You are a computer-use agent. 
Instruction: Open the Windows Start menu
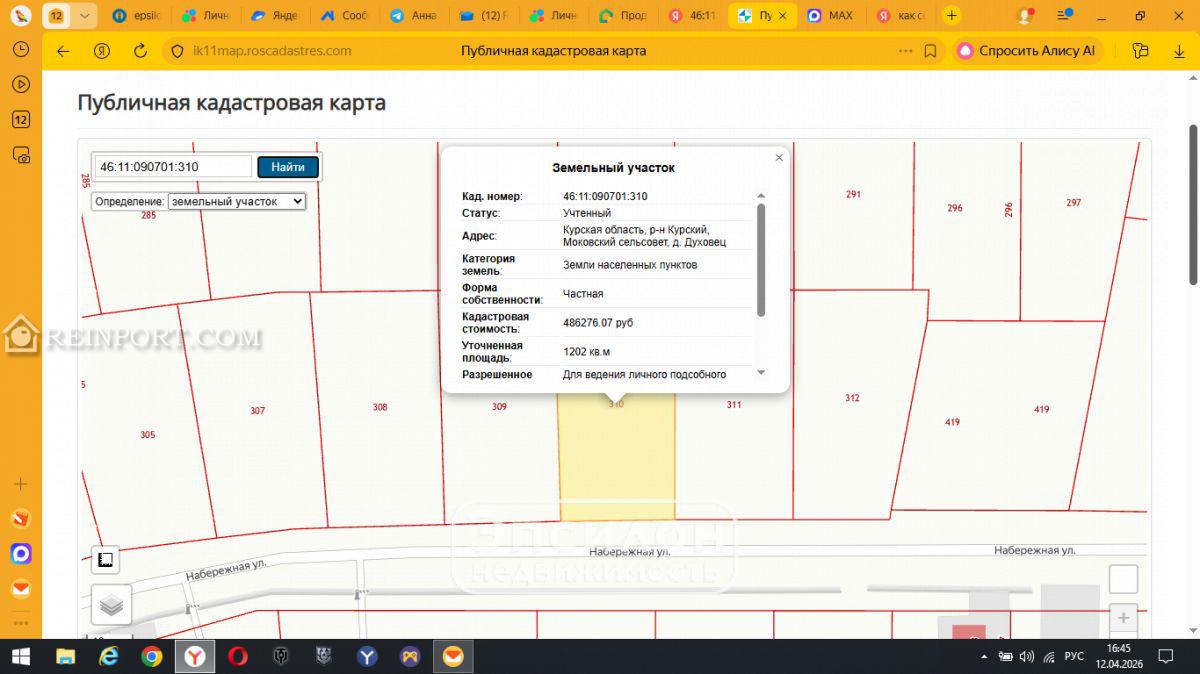point(21,656)
